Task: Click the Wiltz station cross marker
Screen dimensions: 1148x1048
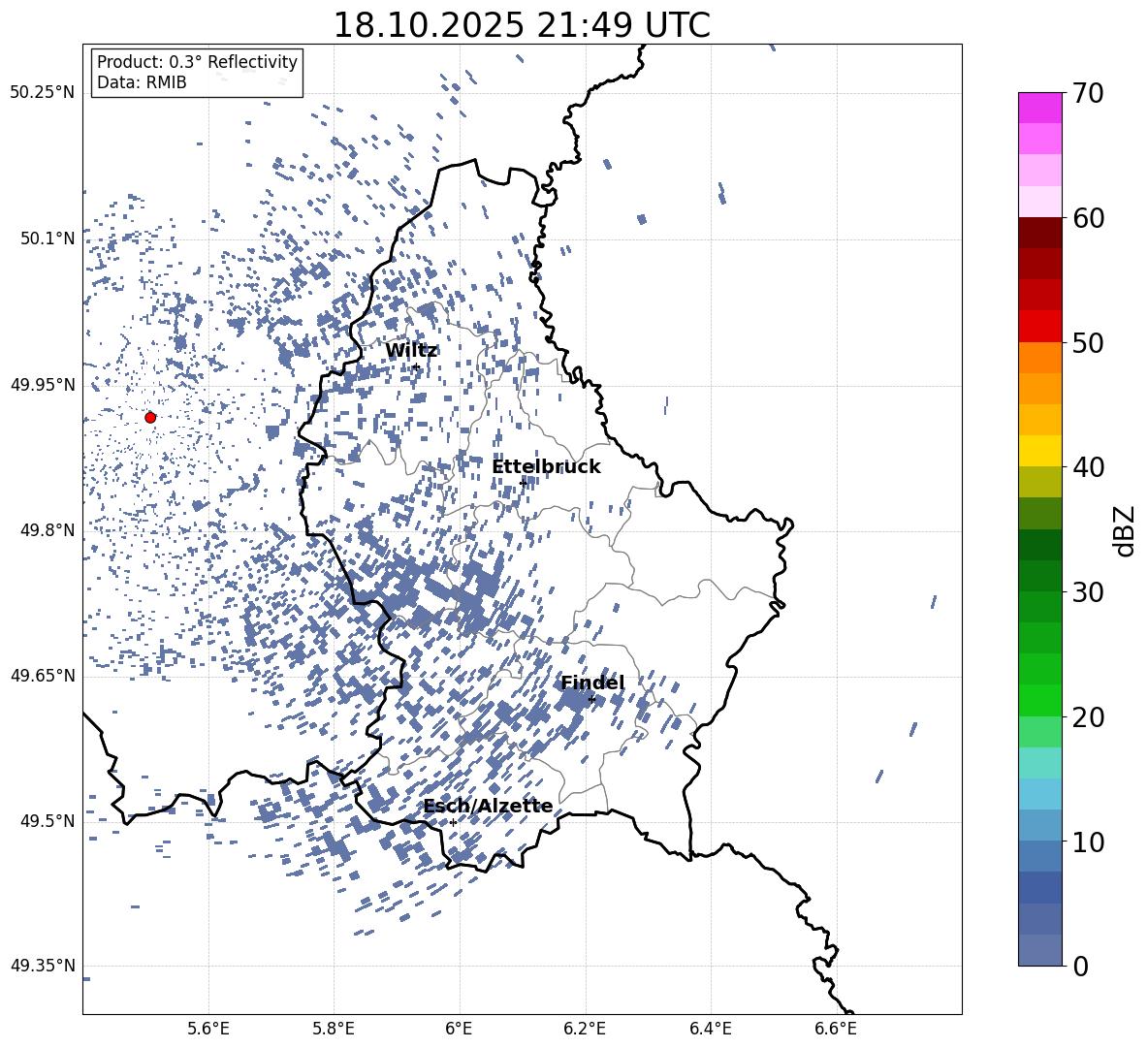Action: point(415,366)
